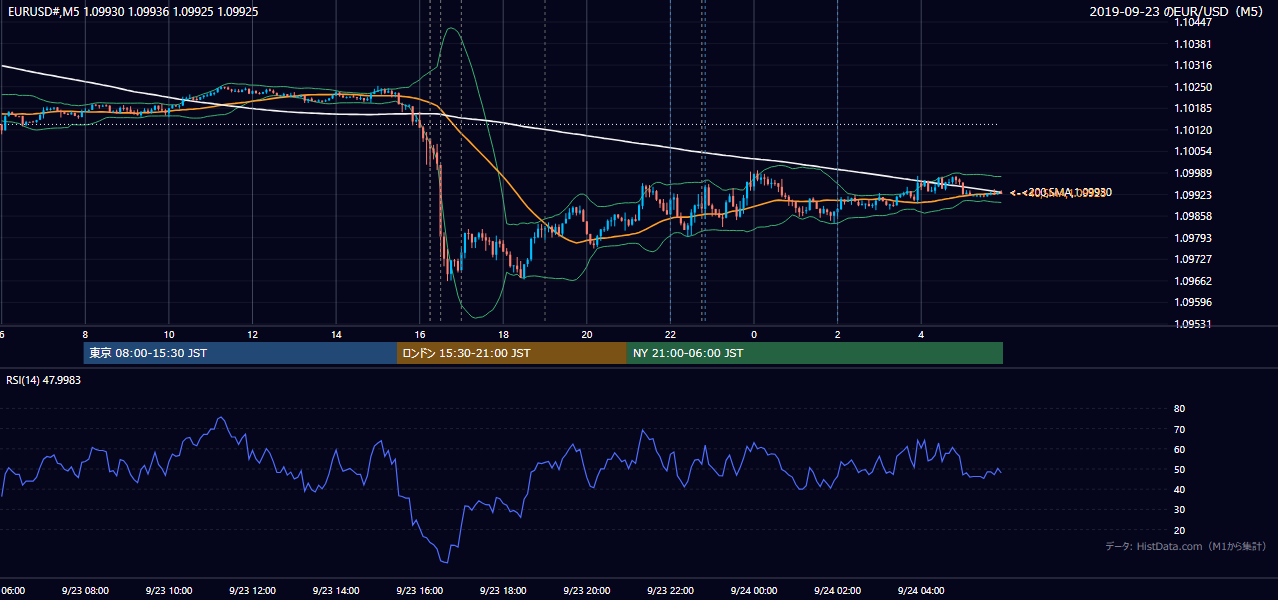Click RSI axis level 70
This screenshot has width=1278, height=600.
[1179, 429]
